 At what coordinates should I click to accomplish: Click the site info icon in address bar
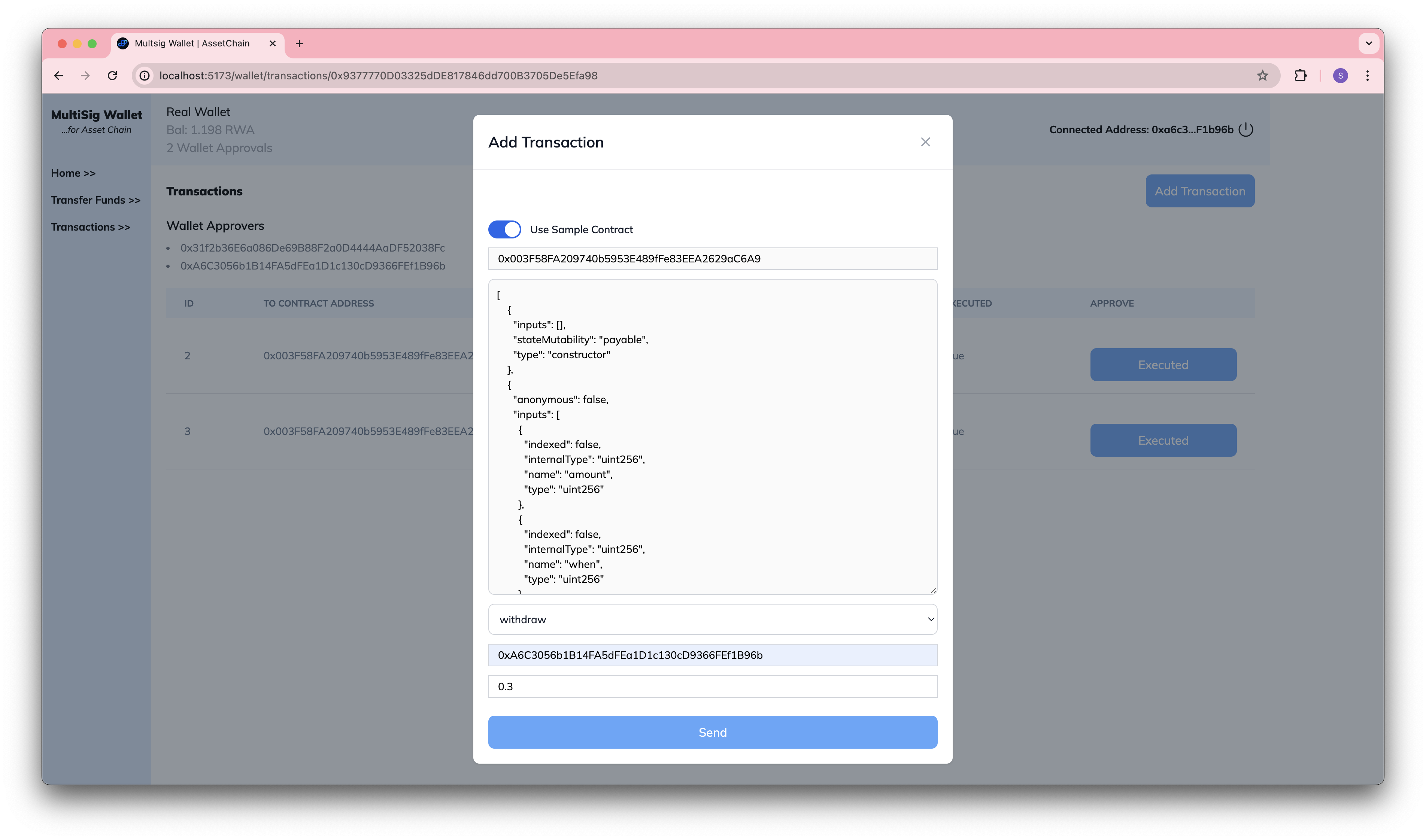point(145,76)
